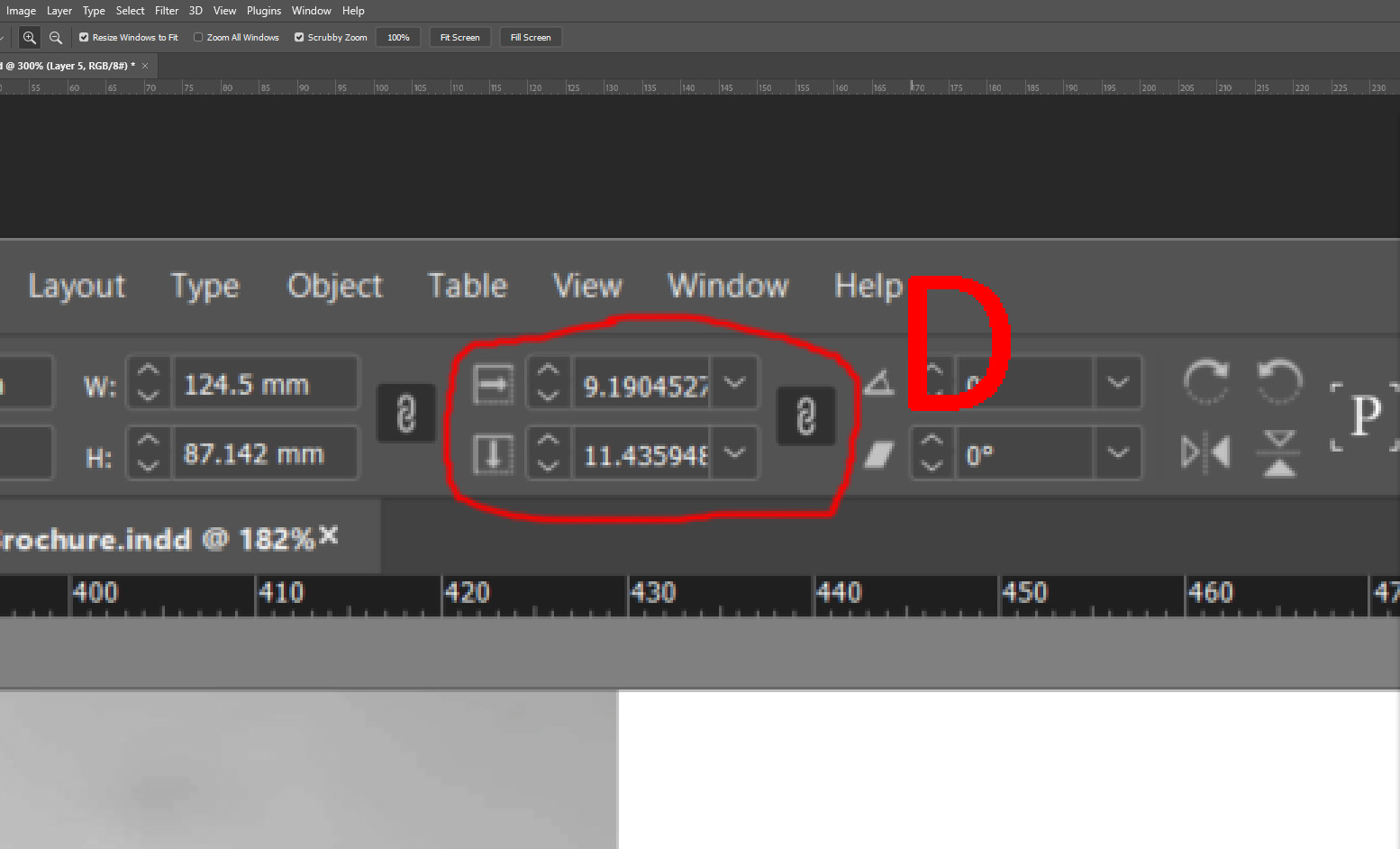This screenshot has width=1400, height=849.
Task: Turn off Scrubby Zoom
Action: (x=298, y=37)
